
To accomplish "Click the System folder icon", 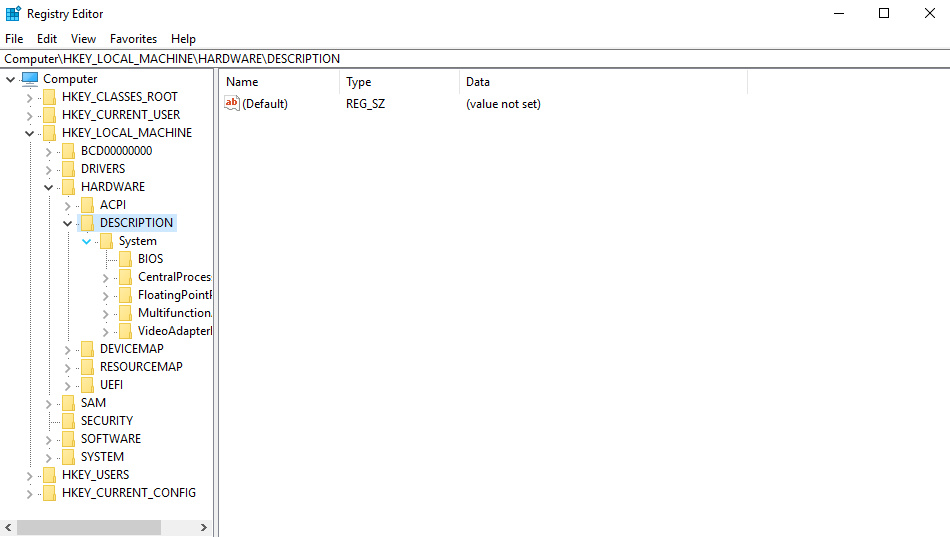I will click(x=107, y=241).
